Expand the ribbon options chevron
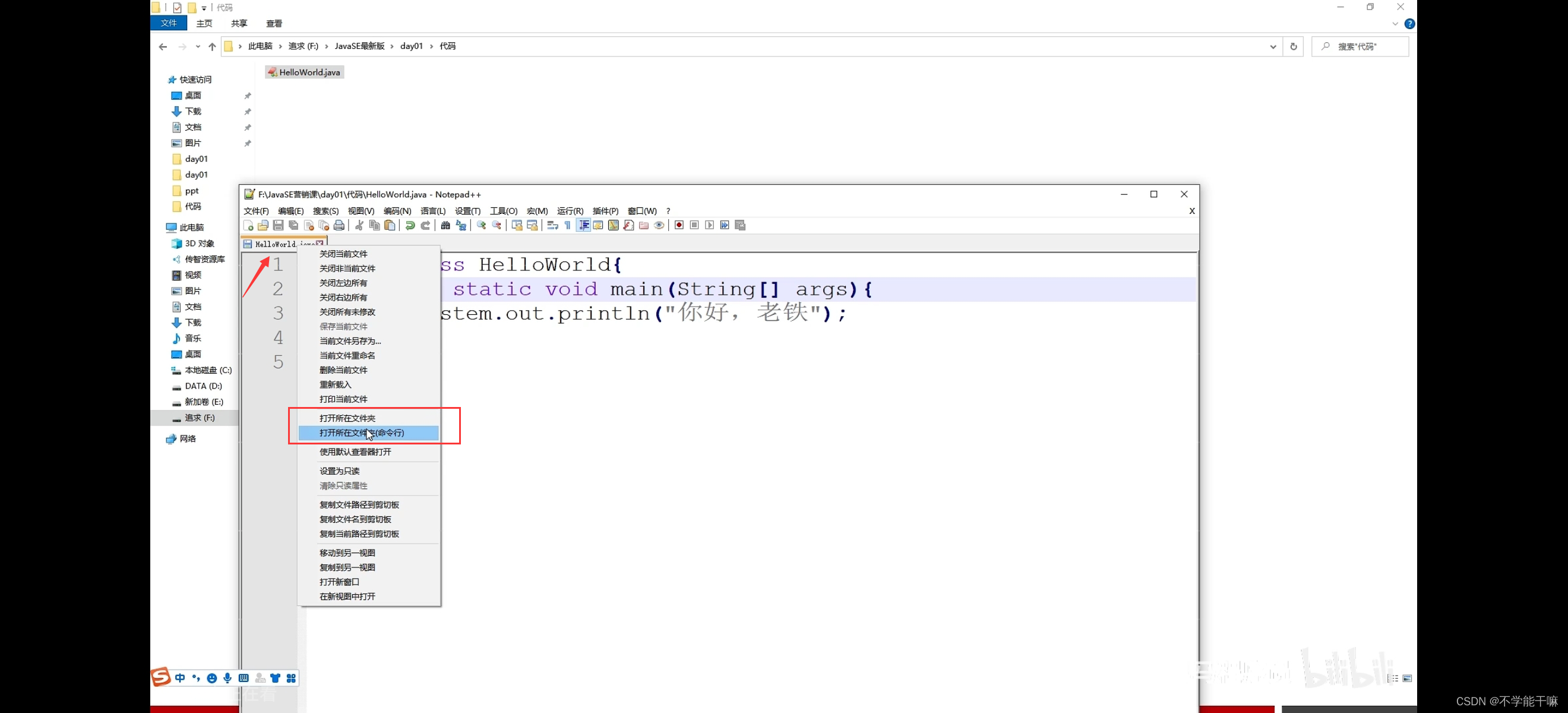This screenshot has width=1568, height=713. click(1395, 24)
